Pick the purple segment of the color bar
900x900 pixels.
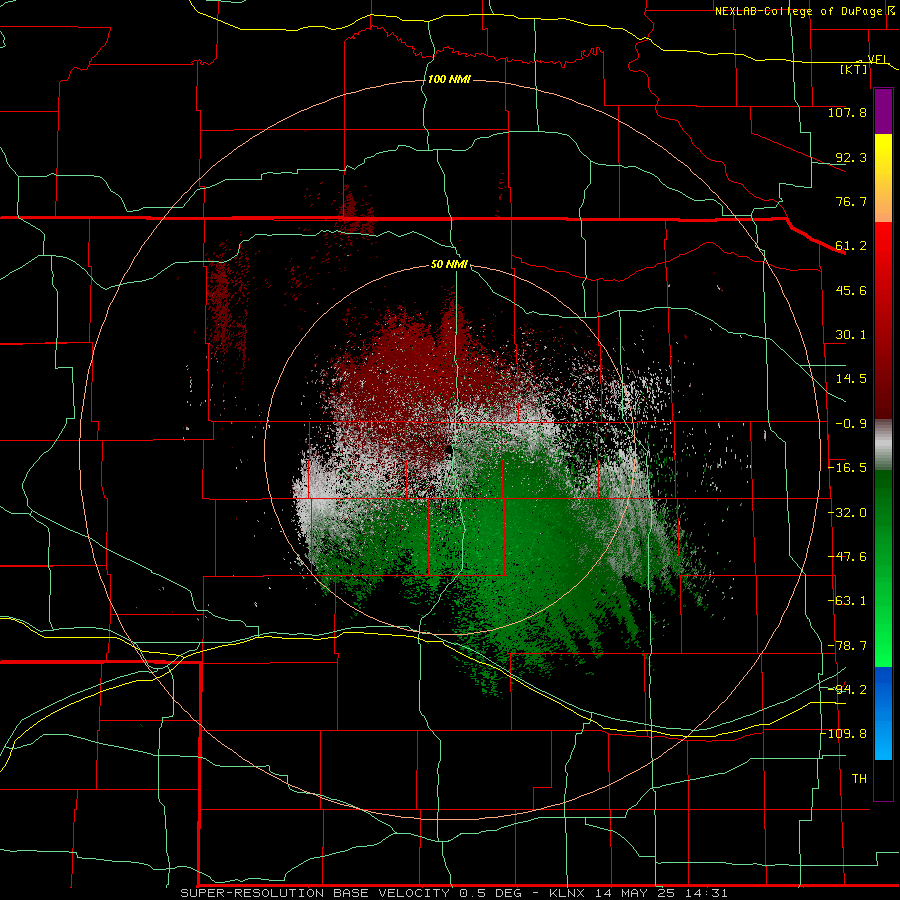click(883, 111)
